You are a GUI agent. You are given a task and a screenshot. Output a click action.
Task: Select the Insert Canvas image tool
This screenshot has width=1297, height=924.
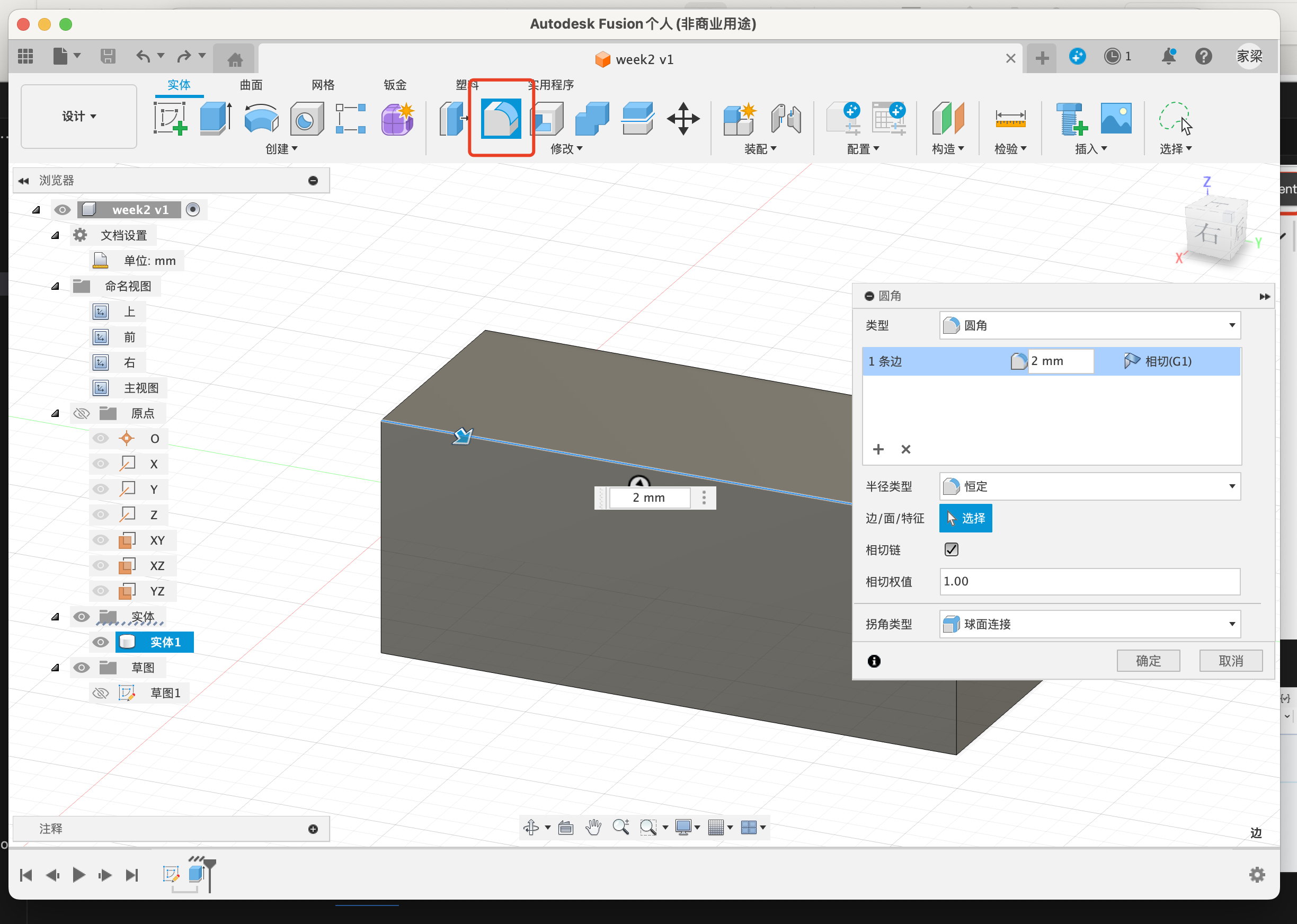[x=1116, y=118]
